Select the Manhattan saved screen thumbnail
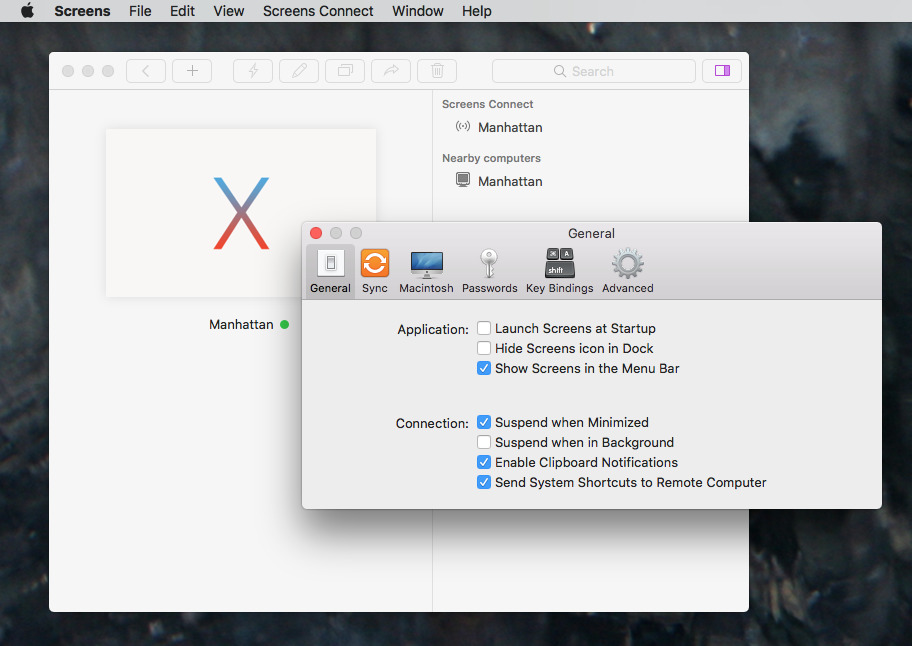 [x=241, y=213]
